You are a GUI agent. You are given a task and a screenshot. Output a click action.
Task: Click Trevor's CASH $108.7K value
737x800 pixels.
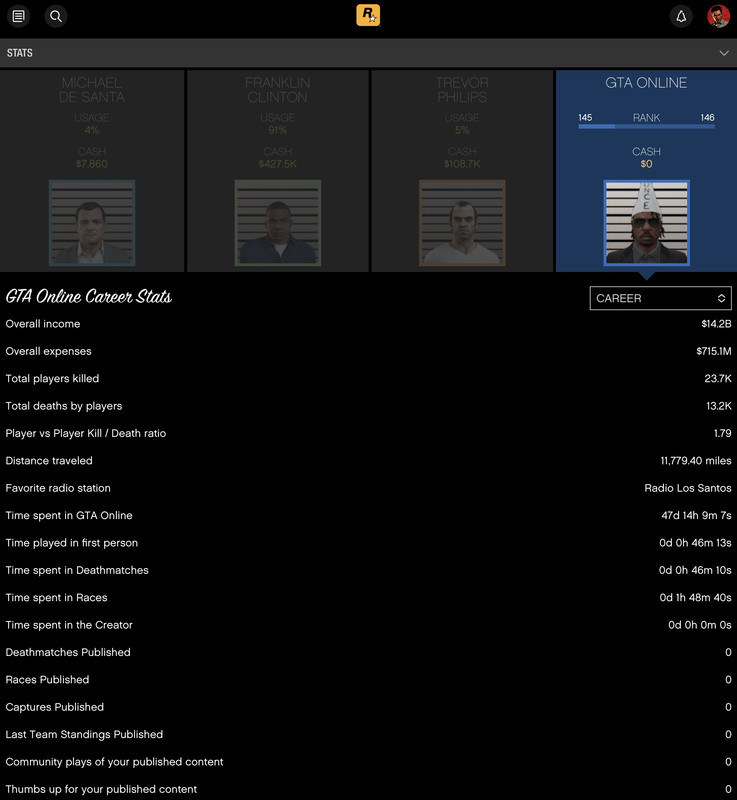point(462,164)
